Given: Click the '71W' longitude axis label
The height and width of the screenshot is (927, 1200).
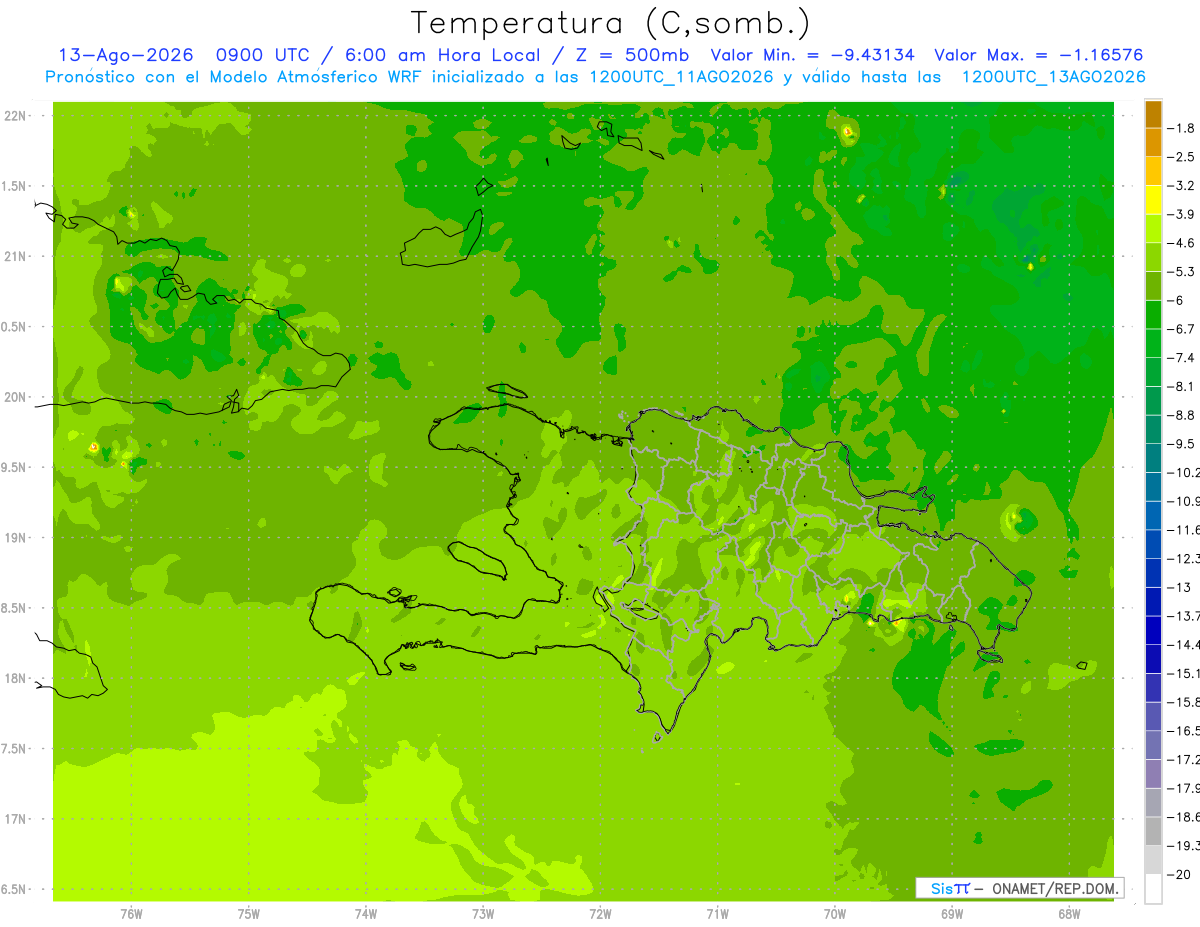Looking at the screenshot, I should coord(717,913).
